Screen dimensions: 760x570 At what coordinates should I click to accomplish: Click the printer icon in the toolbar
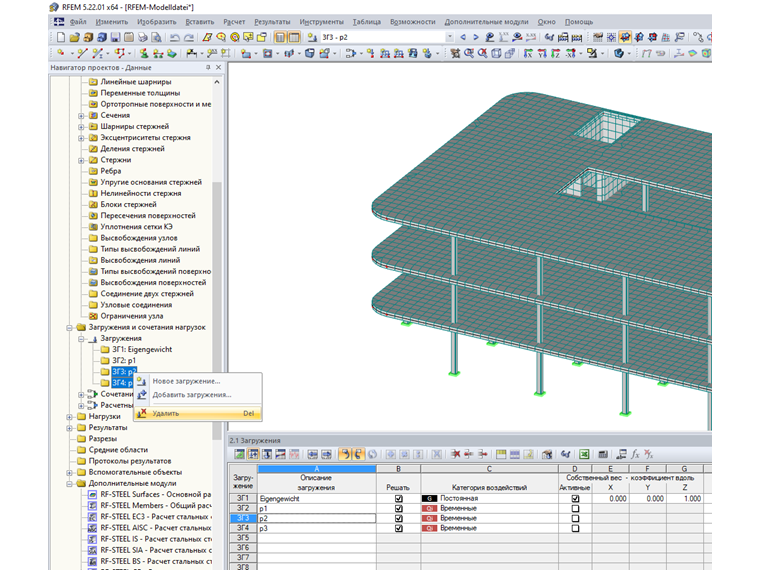(x=142, y=37)
